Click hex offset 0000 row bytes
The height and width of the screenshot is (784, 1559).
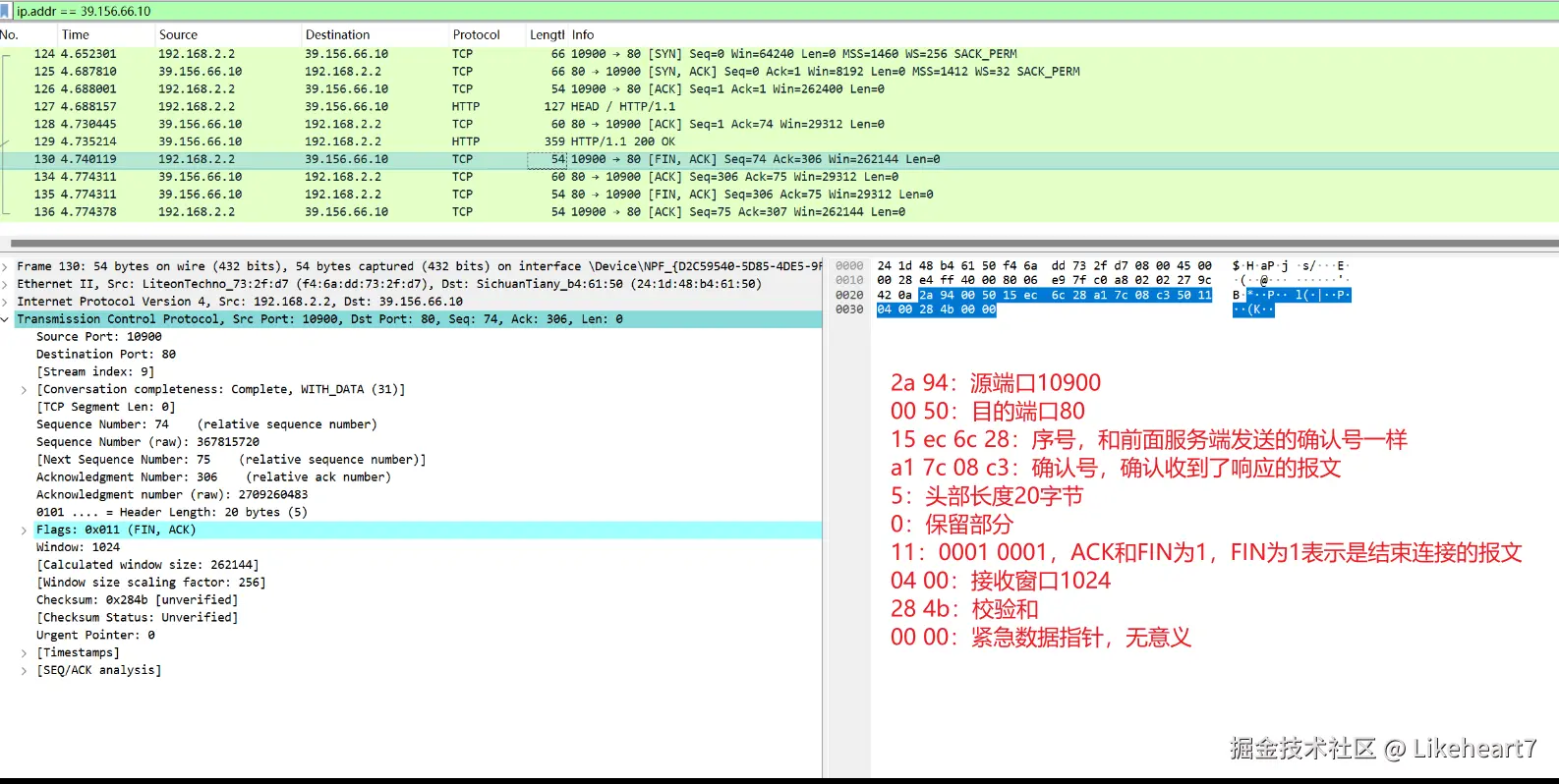point(1044,266)
